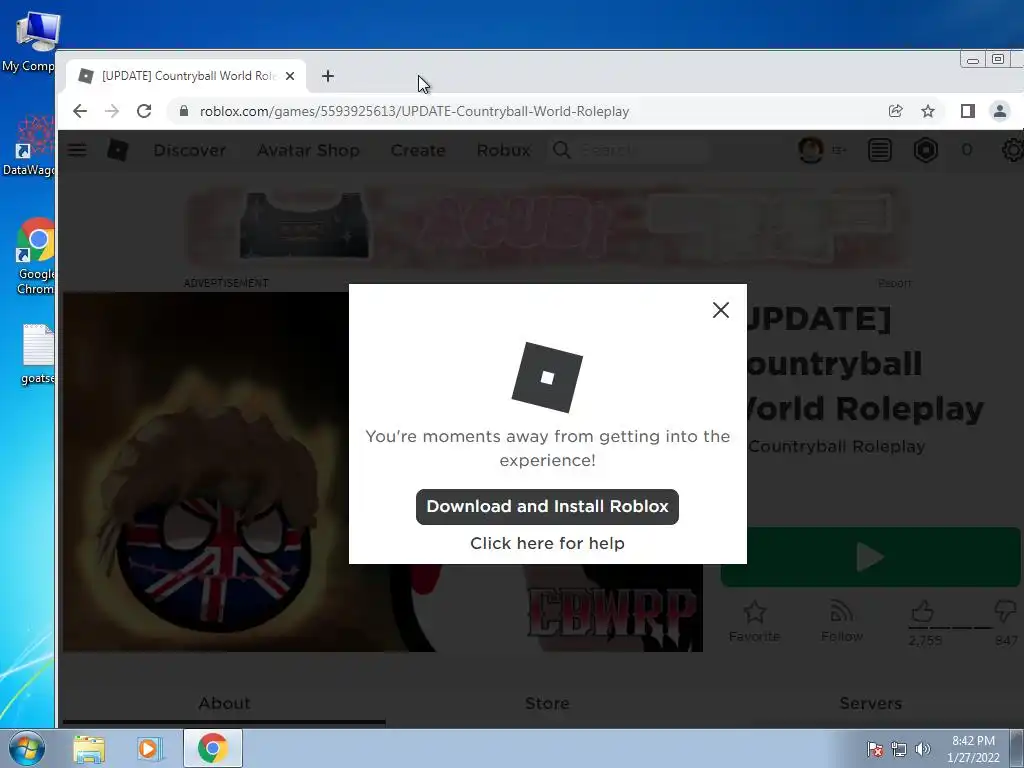This screenshot has height=768, width=1024.
Task: Open Roblox hamburger navigation menu
Action: click(77, 150)
